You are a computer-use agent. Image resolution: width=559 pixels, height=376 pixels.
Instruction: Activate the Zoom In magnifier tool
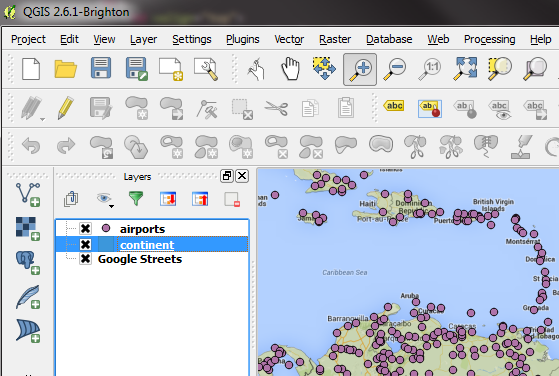point(360,69)
